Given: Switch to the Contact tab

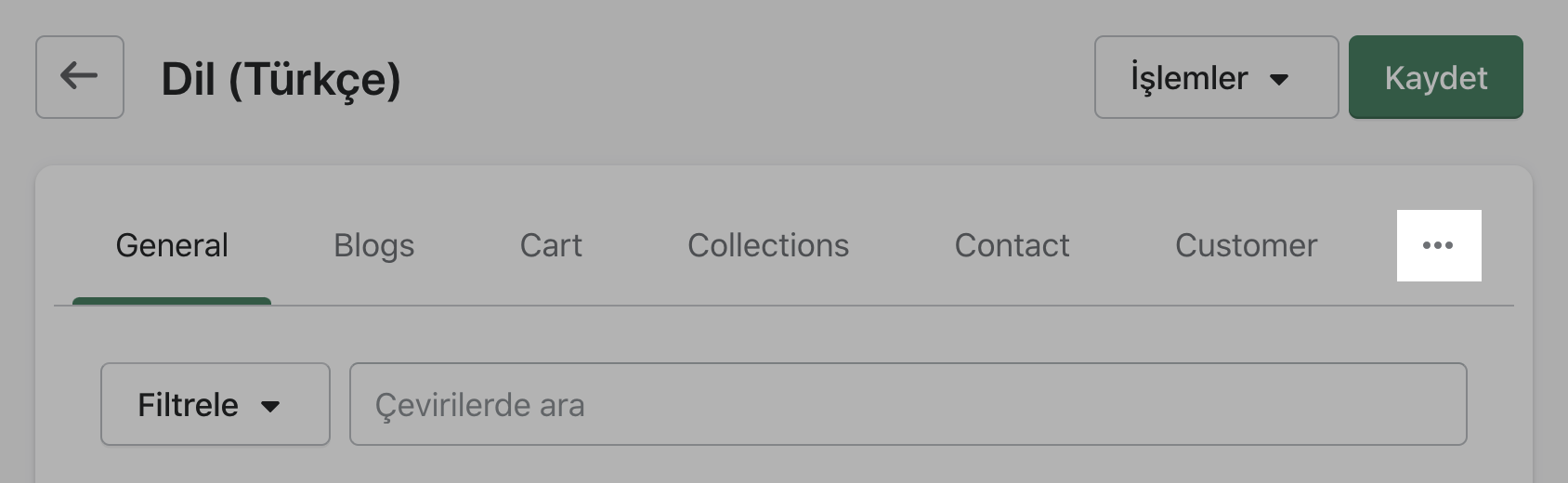Looking at the screenshot, I should (1012, 245).
